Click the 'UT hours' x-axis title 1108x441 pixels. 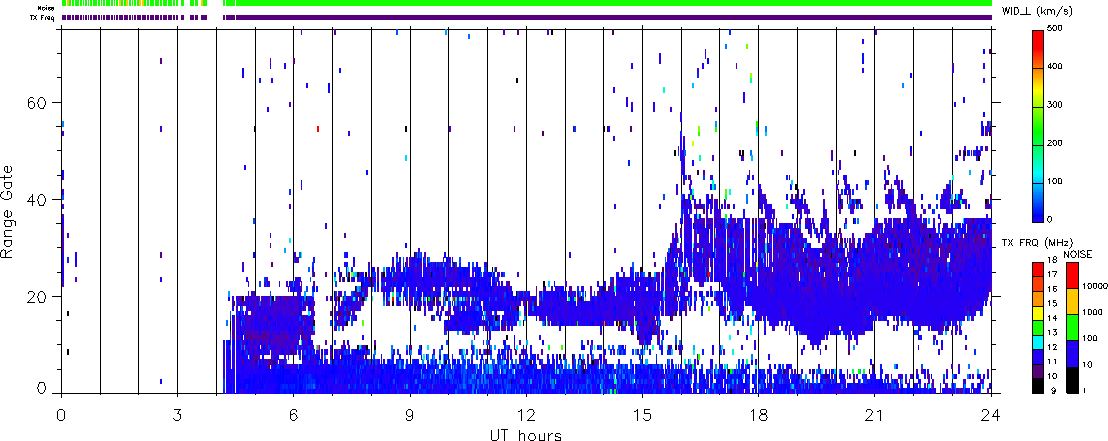(x=526, y=434)
